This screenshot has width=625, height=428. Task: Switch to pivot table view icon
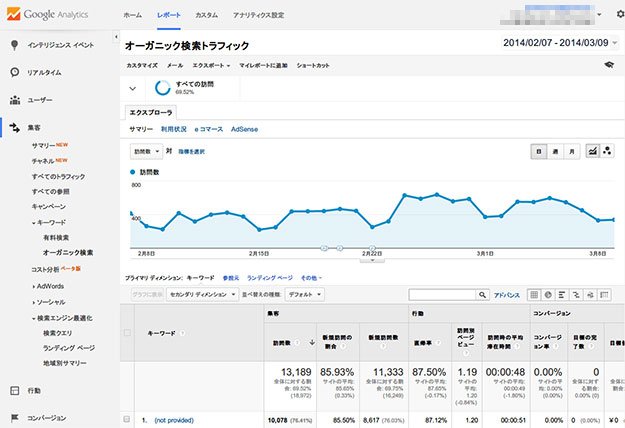[x=604, y=294]
